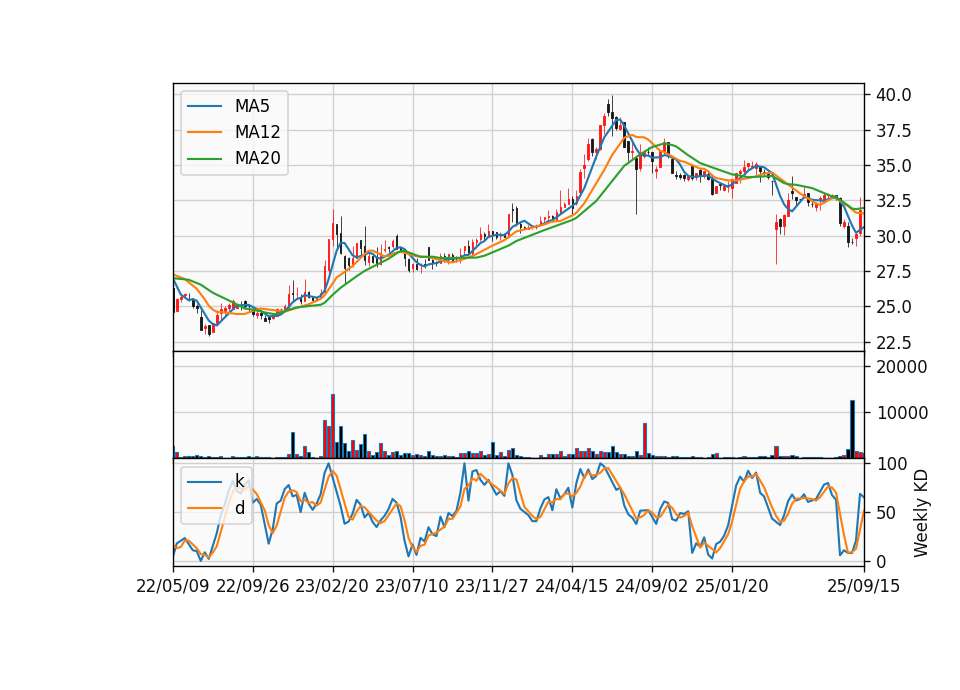This screenshot has height=690, width=960.
Task: Click the 25/01/20 date label
Action: pyautogui.click(x=732, y=586)
